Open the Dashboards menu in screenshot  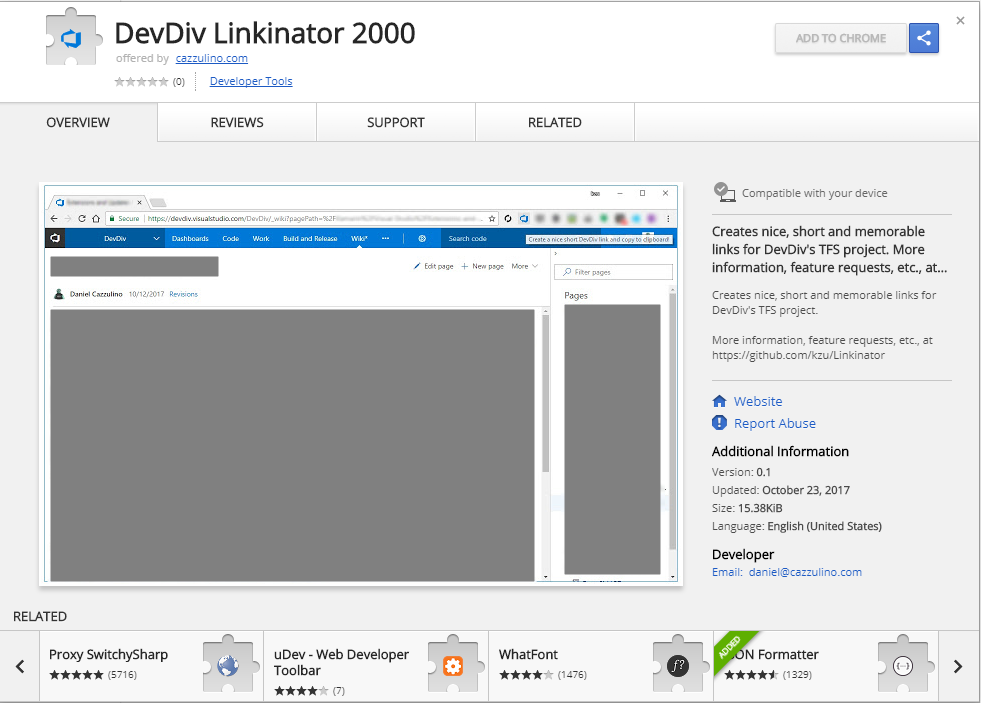tap(190, 239)
